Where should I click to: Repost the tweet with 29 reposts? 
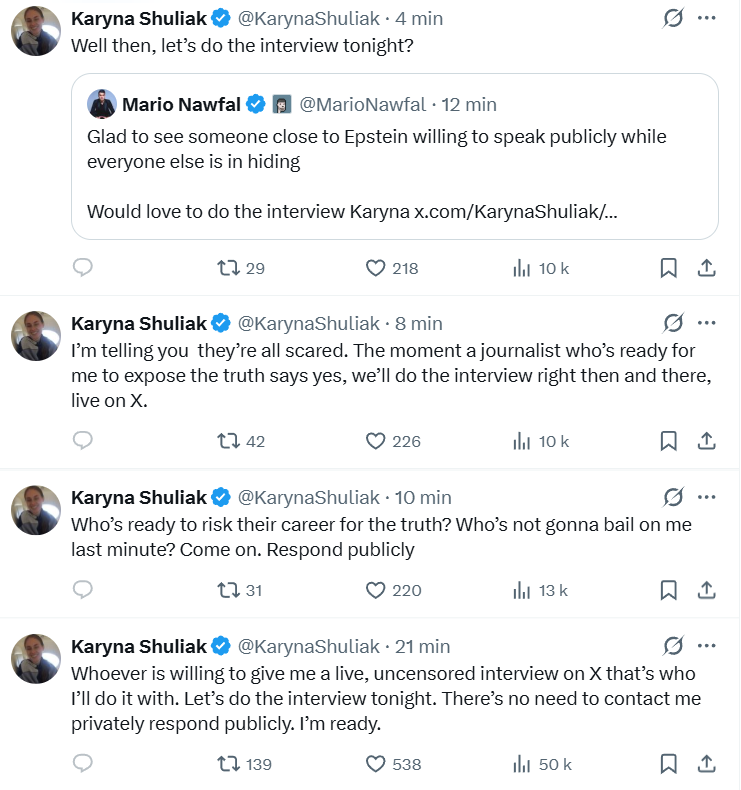click(x=229, y=268)
